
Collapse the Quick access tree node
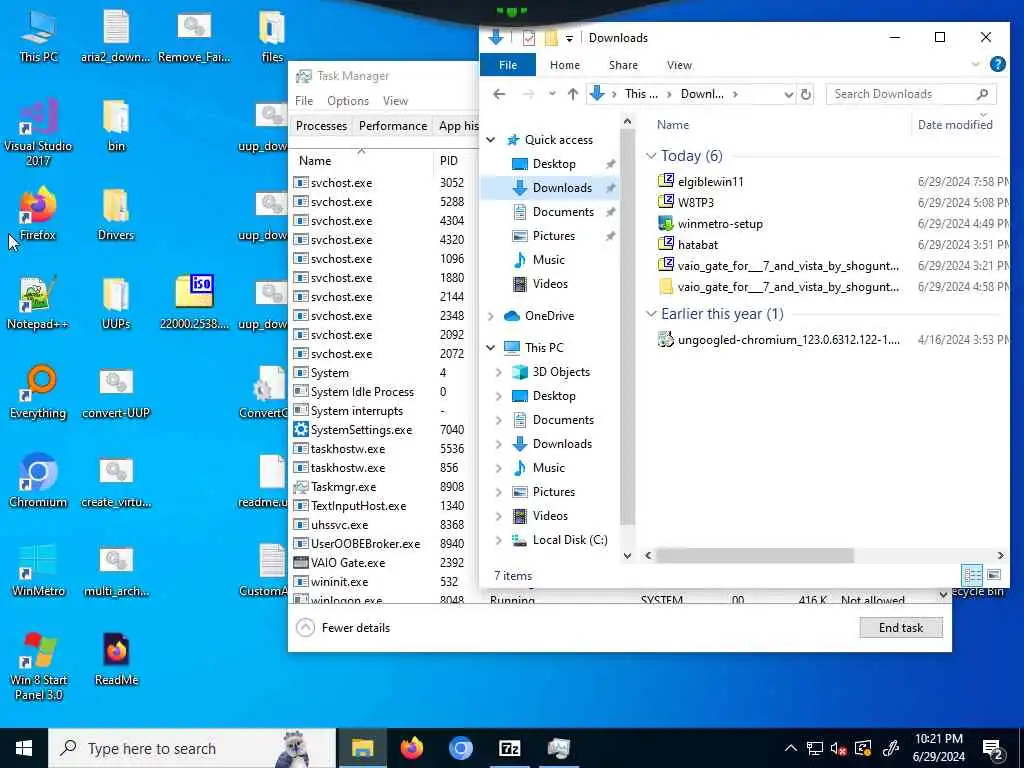tap(490, 140)
